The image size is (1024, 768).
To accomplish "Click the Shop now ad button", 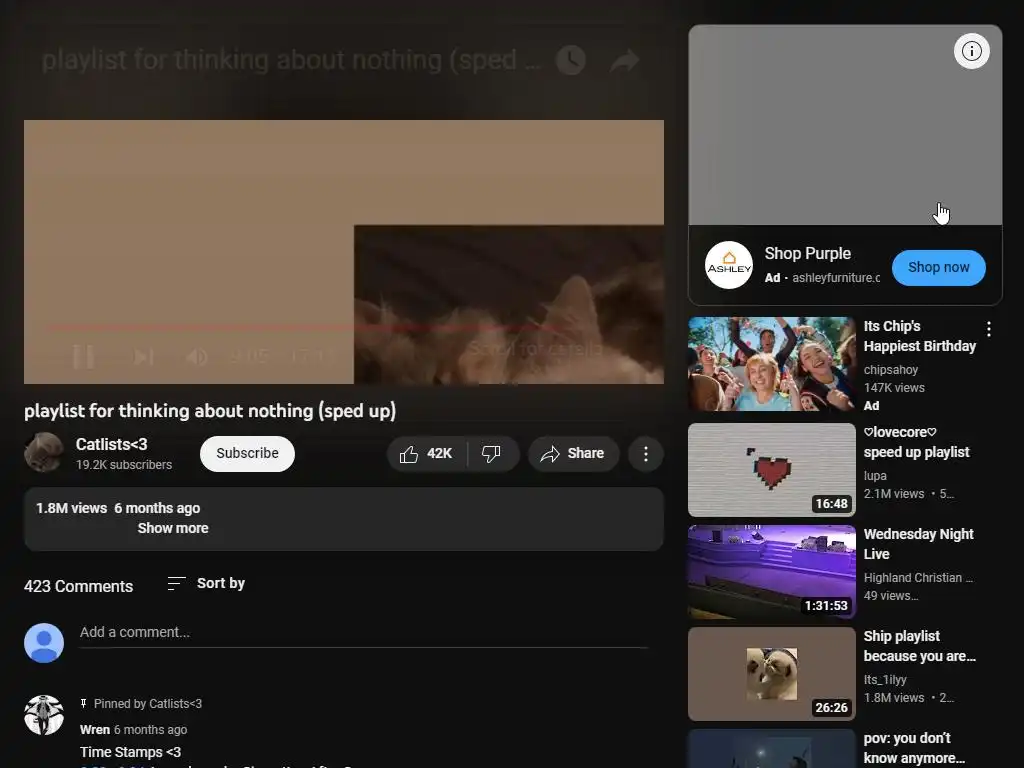I will pos(938,268).
